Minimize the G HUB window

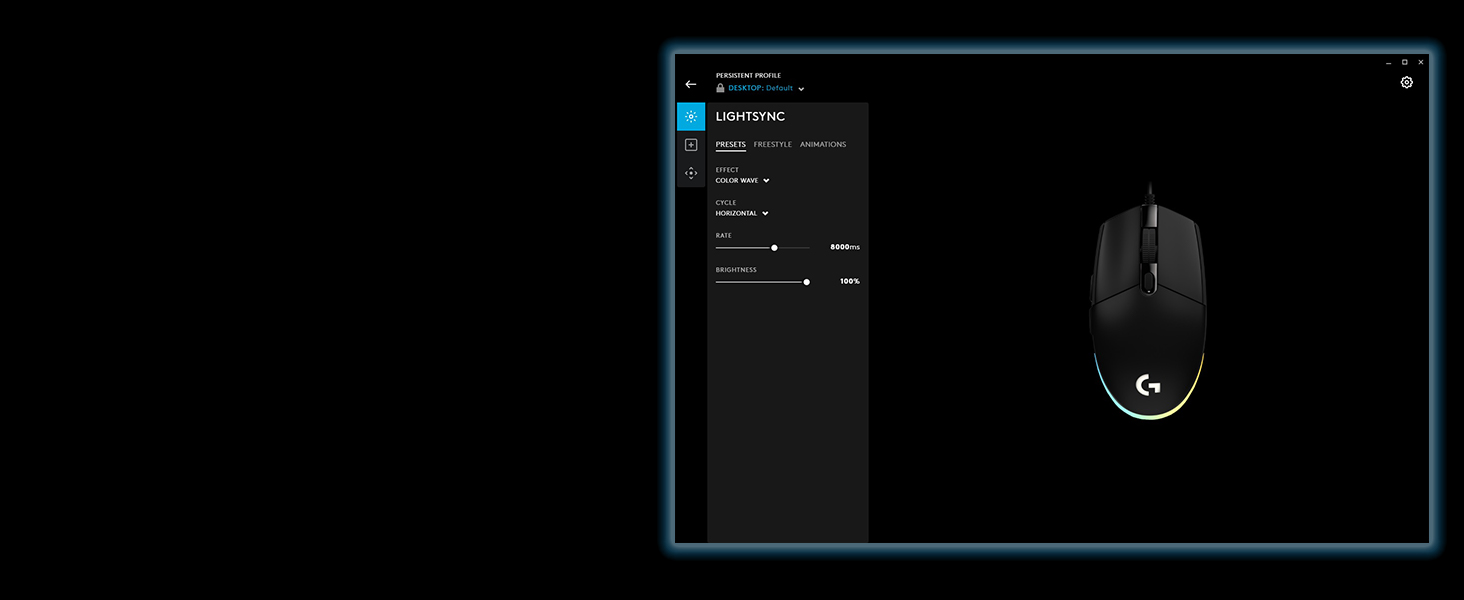click(x=1388, y=62)
